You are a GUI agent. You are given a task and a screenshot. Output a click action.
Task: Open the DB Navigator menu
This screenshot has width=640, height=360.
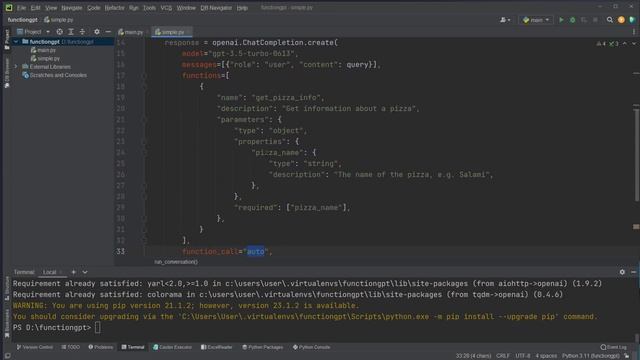(216, 8)
